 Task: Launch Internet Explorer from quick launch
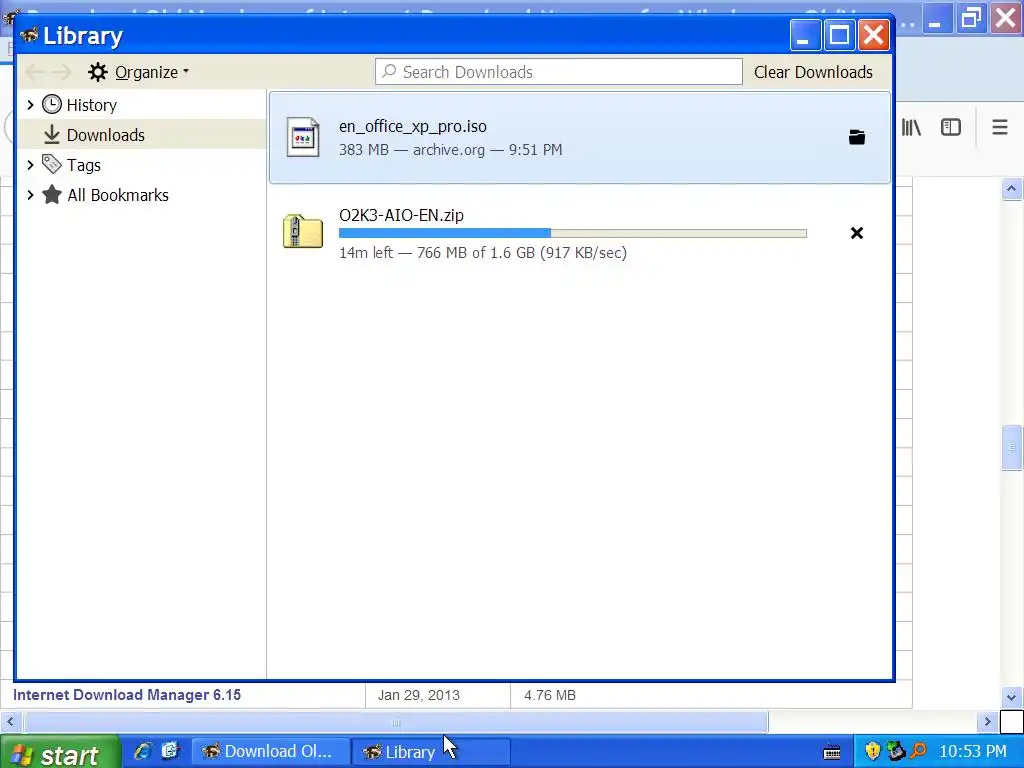point(142,751)
